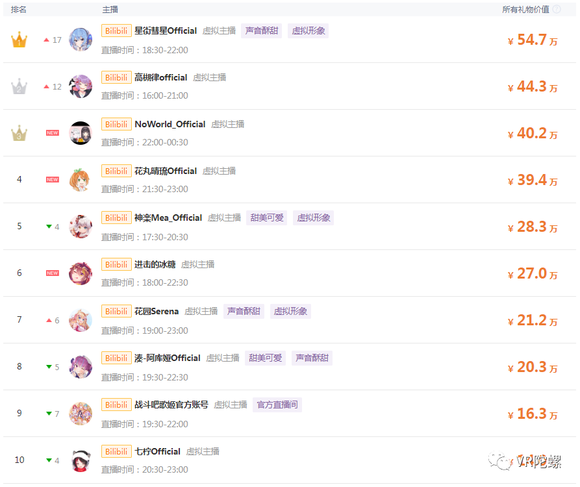580x487 pixels.
Task: Open 花园Serena streamer link
Action: (x=156, y=311)
